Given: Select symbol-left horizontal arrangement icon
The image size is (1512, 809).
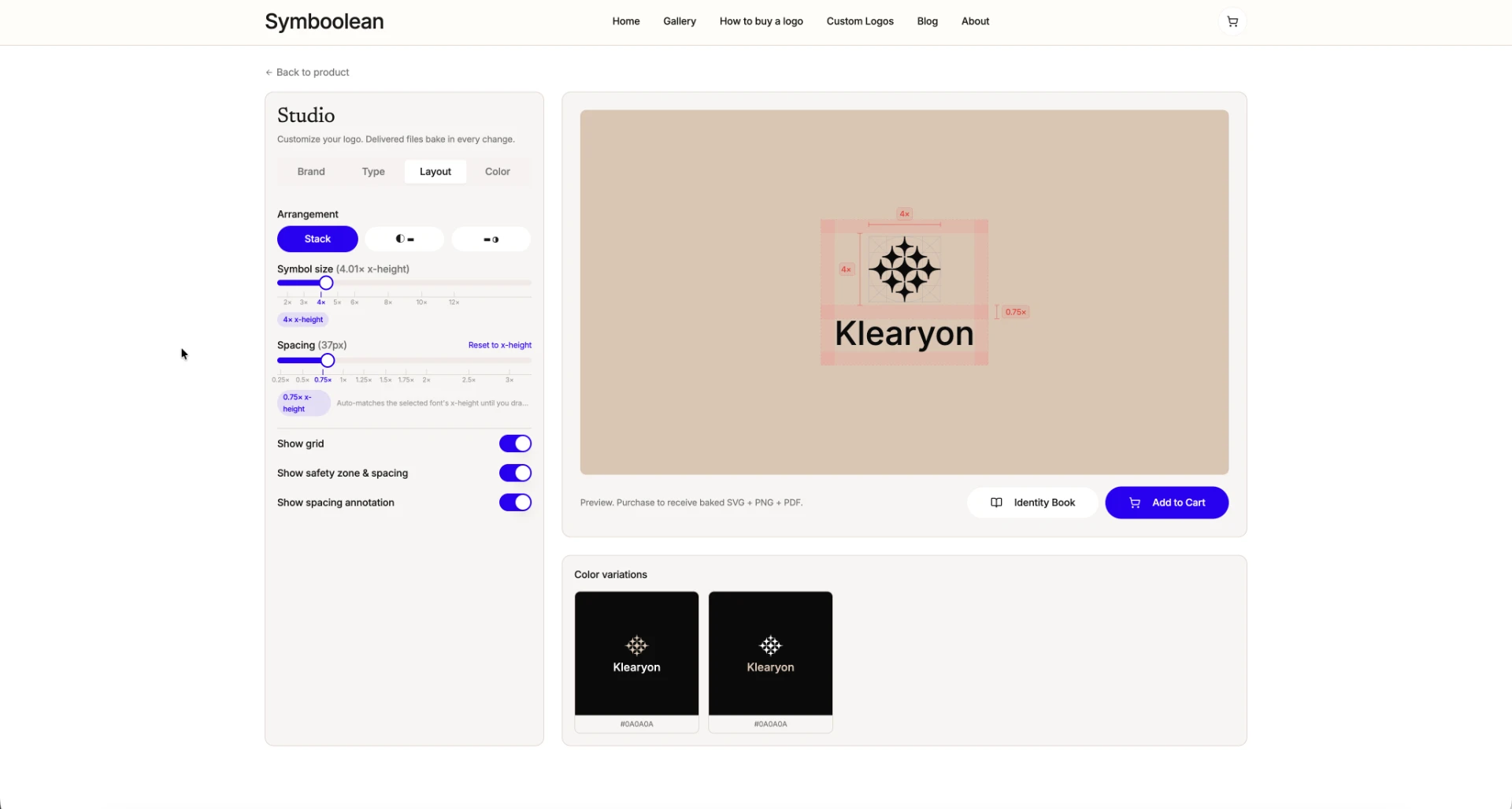Looking at the screenshot, I should coord(405,239).
